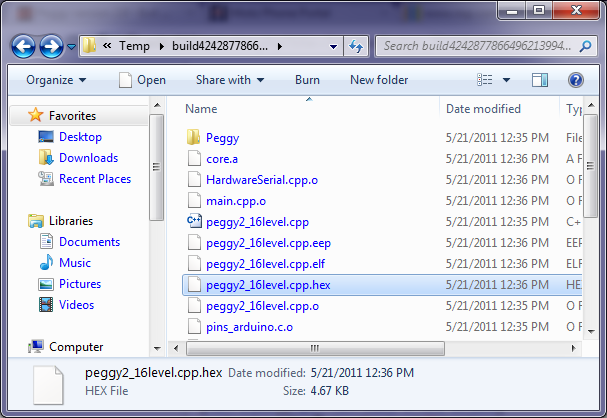Toggle the preview pane icon
Viewport: 607px width, 418px height.
(x=540, y=80)
